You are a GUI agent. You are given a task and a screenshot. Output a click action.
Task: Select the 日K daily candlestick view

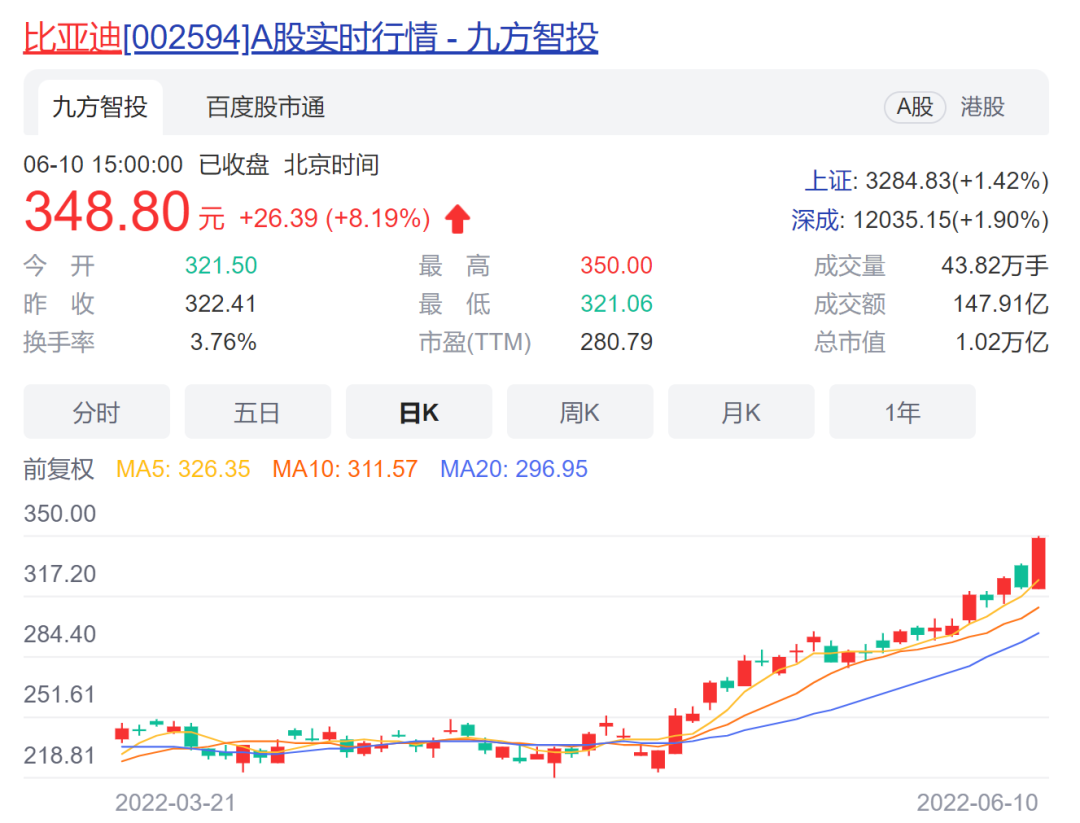coord(419,412)
